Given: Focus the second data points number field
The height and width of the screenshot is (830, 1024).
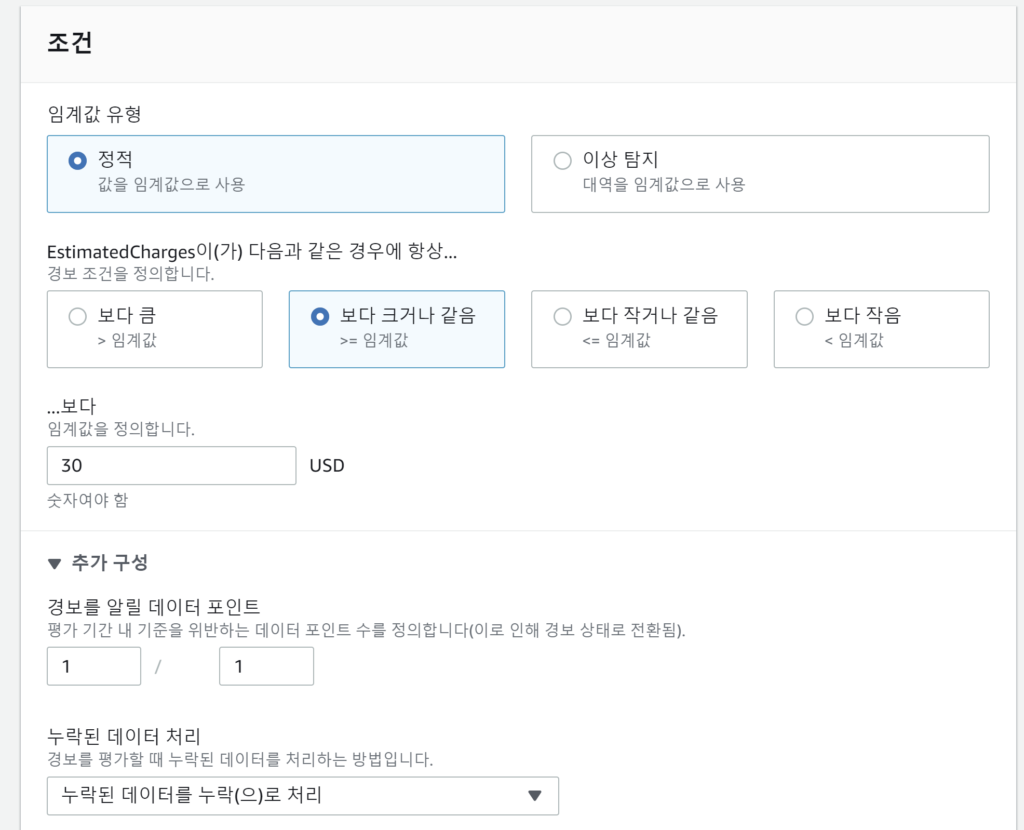Looking at the screenshot, I should (266, 666).
